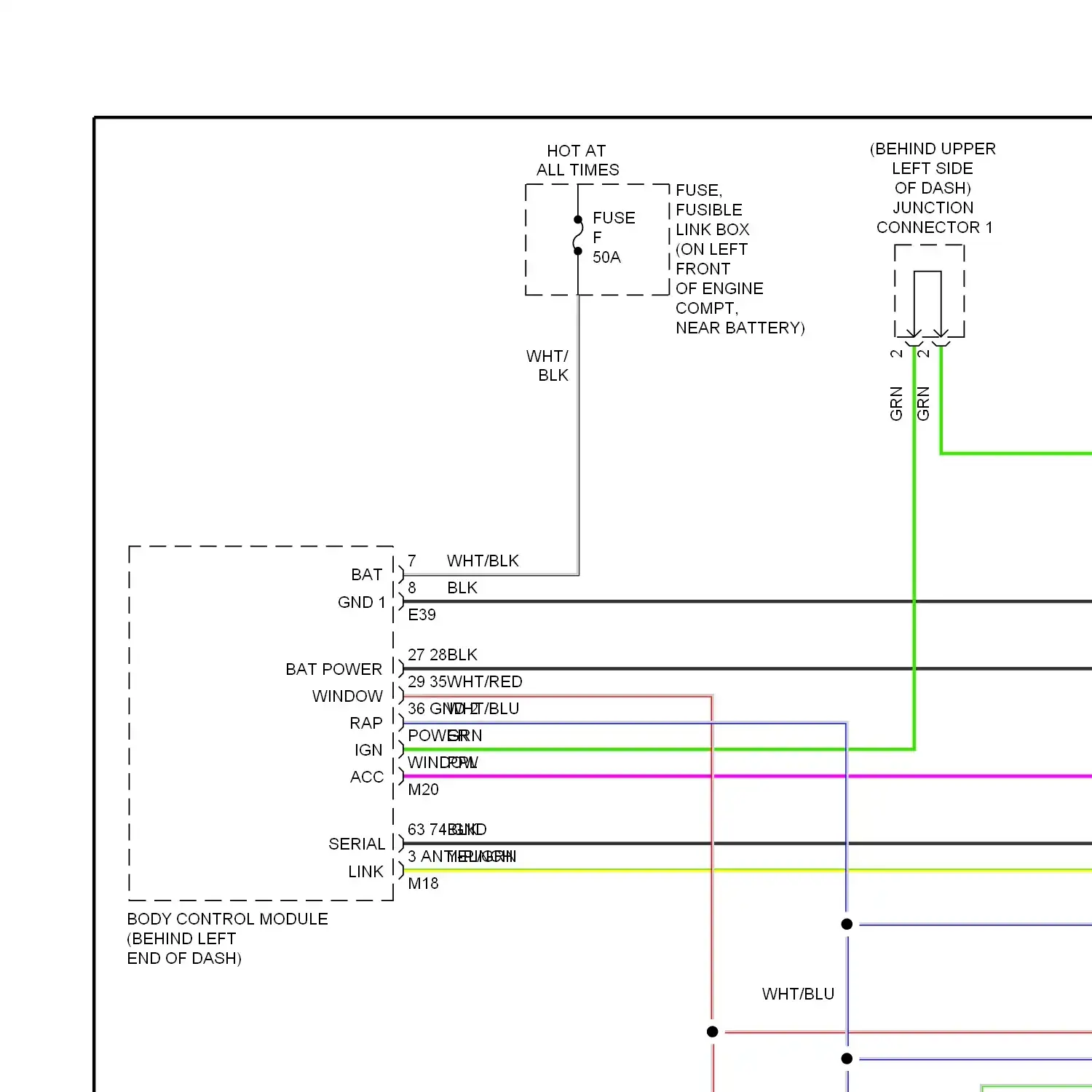Click the upper splice dot on blue wire
Screen dimensions: 1092x1092
coord(847,924)
